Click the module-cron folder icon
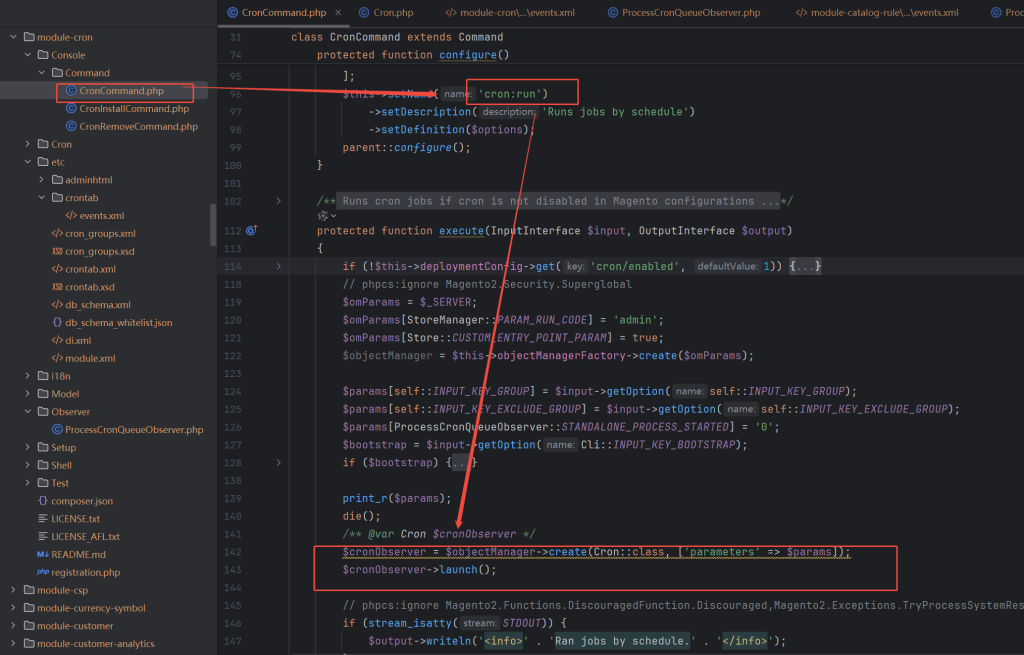Screen dimensions: 1024x655 point(29,37)
